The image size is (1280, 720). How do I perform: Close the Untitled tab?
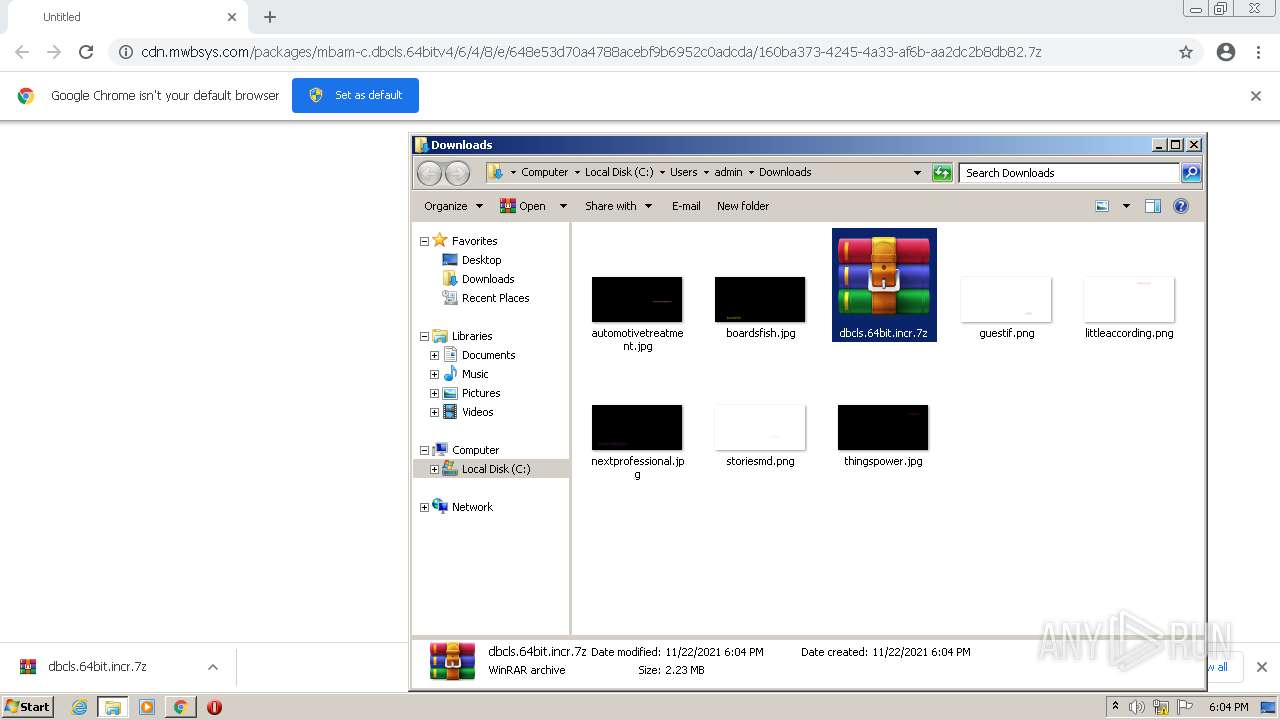(232, 17)
